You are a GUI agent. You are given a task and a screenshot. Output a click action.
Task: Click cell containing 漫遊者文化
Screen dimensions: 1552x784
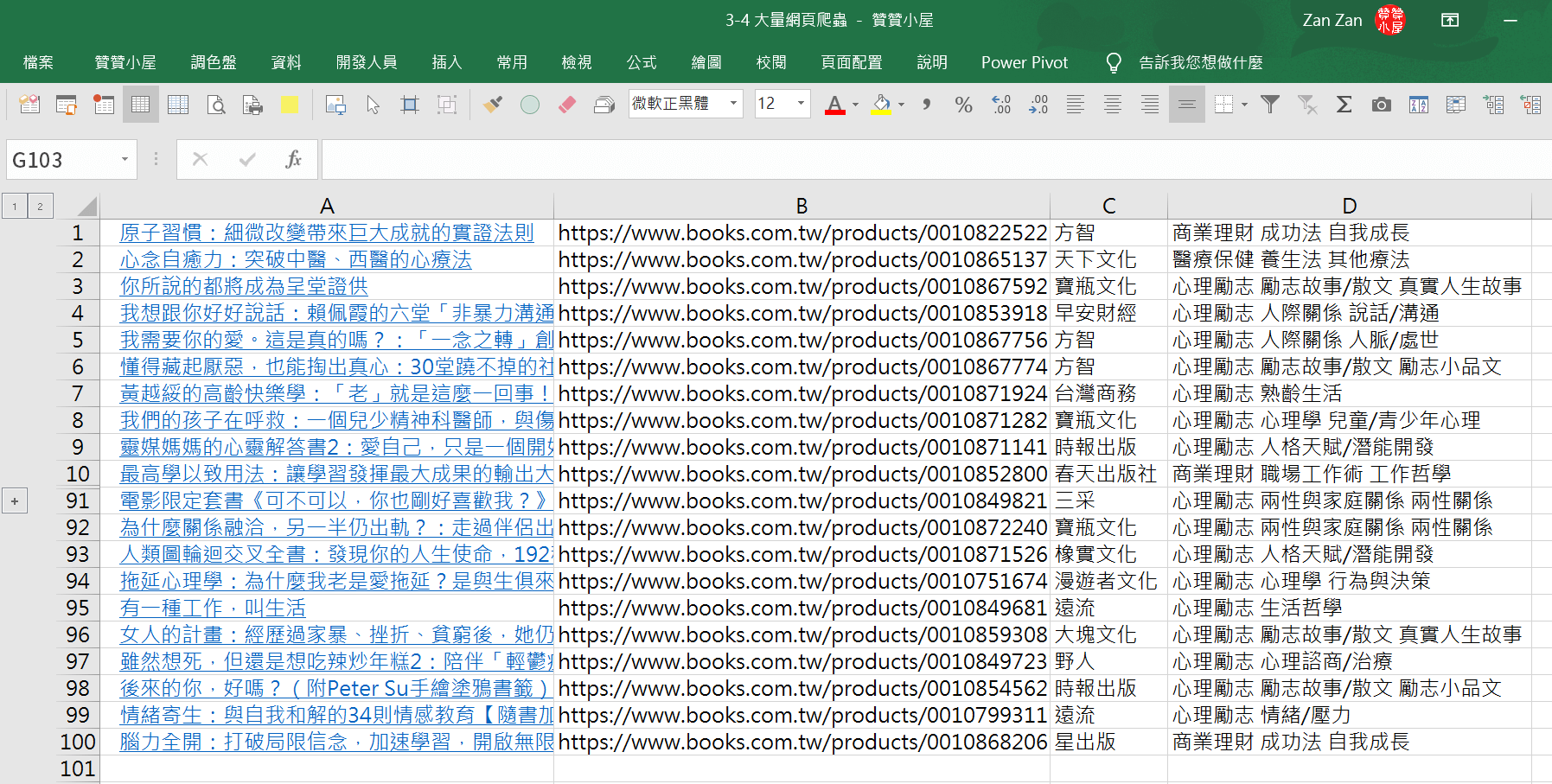tap(1108, 581)
